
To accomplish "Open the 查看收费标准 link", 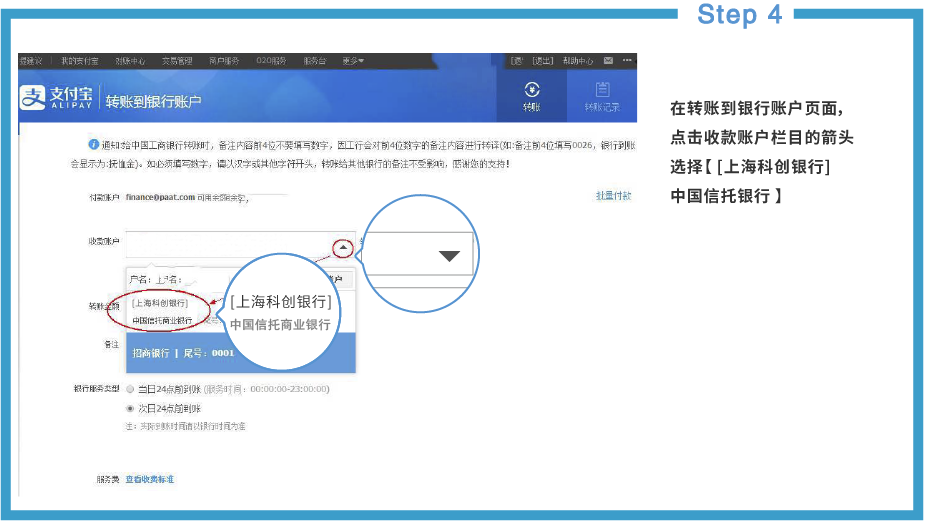I will (x=150, y=479).
